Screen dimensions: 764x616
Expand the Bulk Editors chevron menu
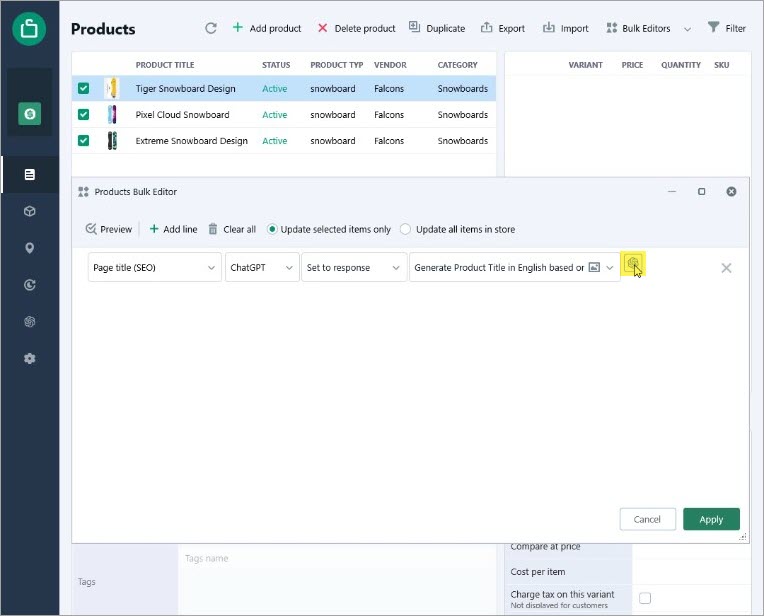point(687,29)
